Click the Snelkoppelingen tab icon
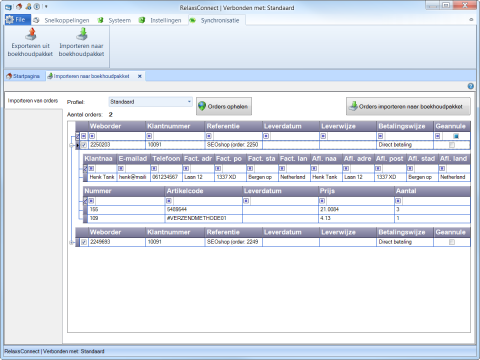This screenshot has width=480, height=360. click(x=36, y=20)
